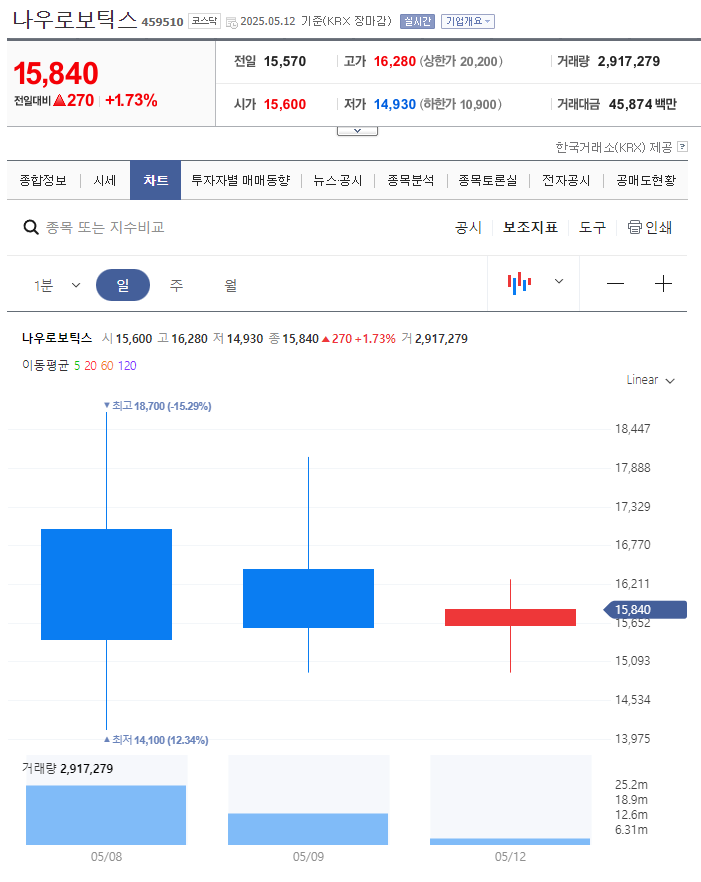Open the 종합정보 tab
This screenshot has width=701, height=882.
coord(43,181)
